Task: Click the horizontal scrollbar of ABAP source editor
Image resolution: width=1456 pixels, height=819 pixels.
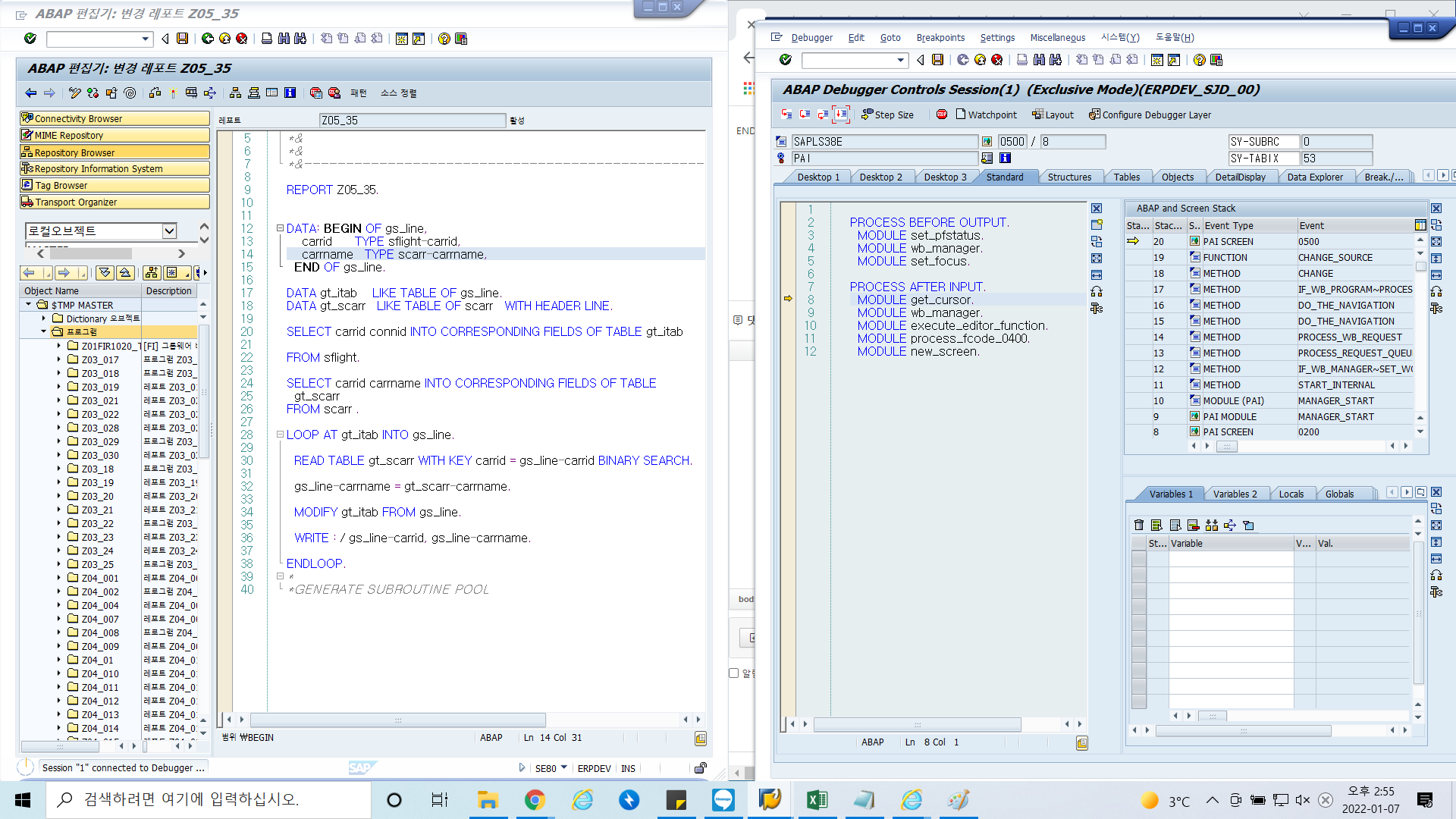Action: point(397,720)
